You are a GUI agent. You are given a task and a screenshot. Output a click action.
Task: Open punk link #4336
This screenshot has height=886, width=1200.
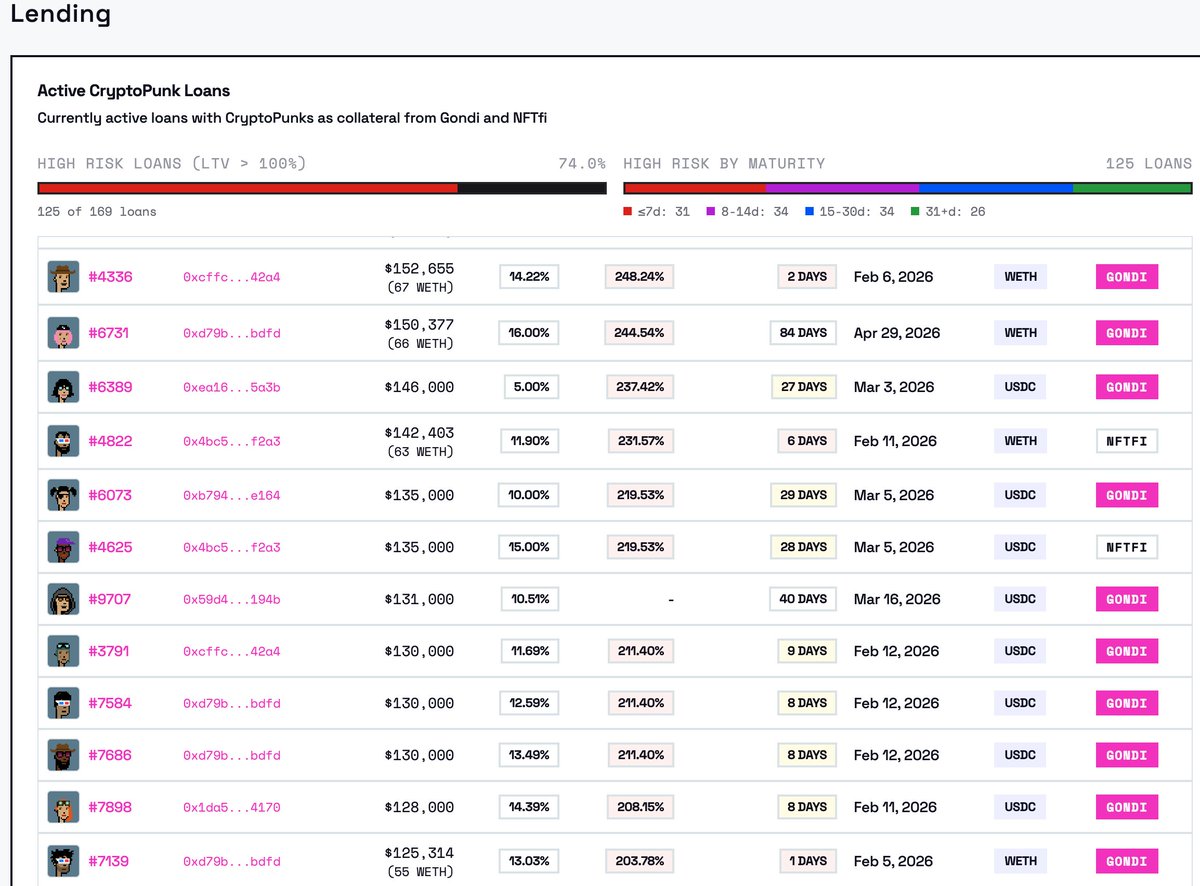coord(110,277)
